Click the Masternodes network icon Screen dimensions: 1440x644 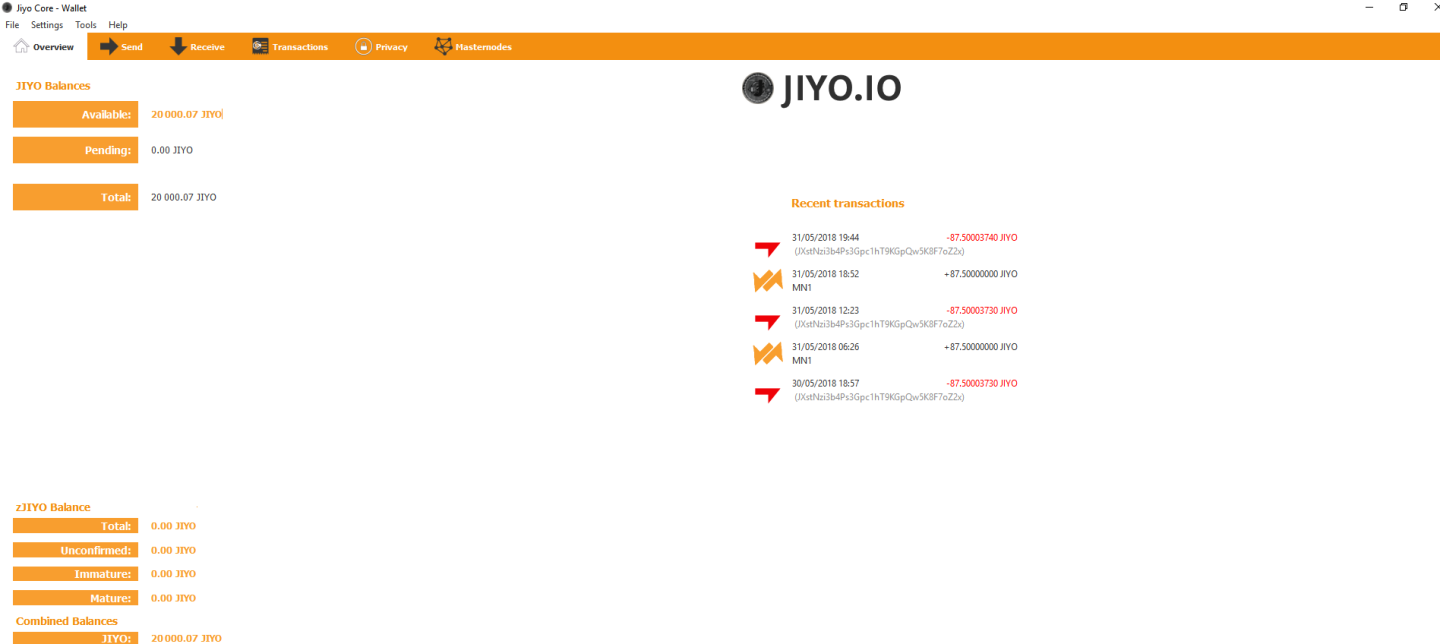pos(443,46)
